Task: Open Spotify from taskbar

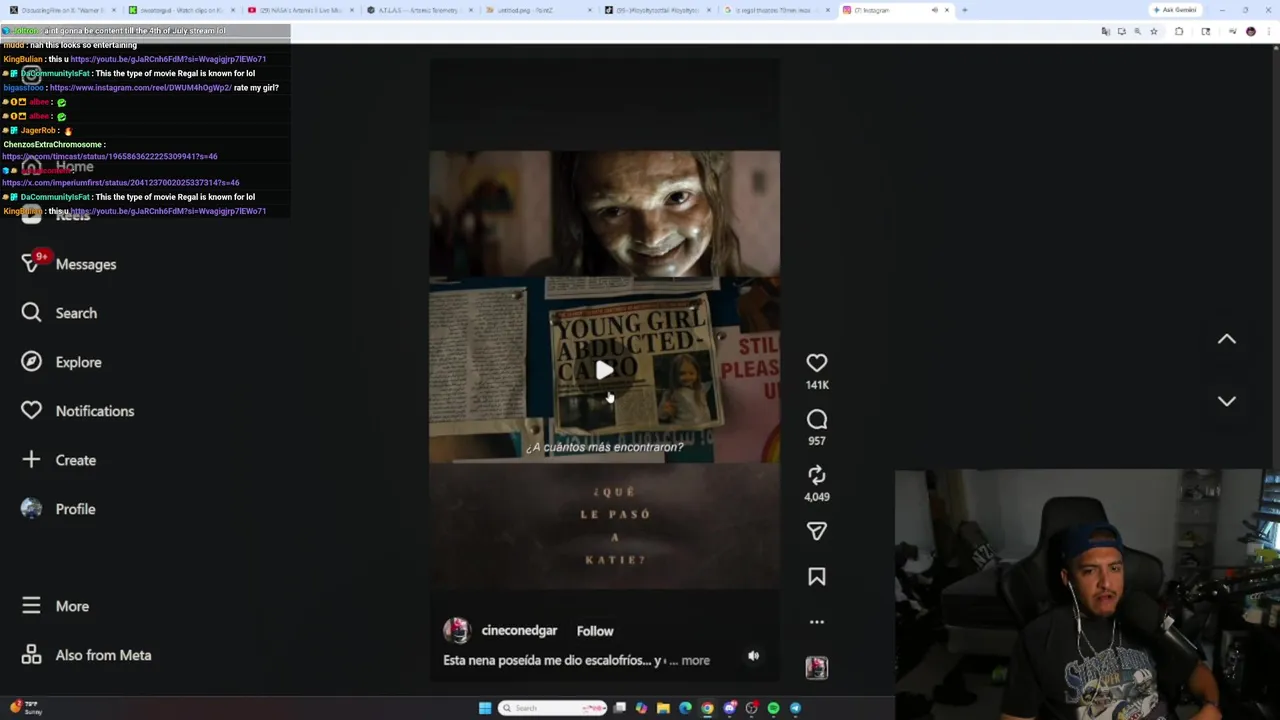Action: click(773, 708)
